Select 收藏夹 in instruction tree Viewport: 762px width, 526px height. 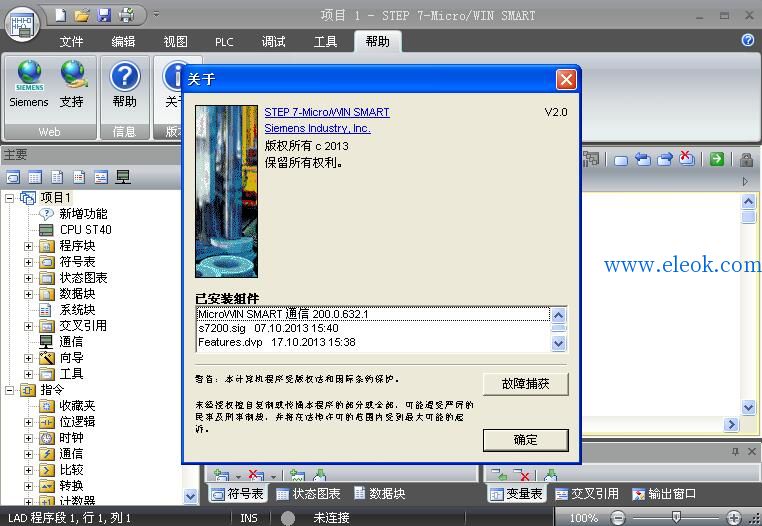(x=77, y=406)
